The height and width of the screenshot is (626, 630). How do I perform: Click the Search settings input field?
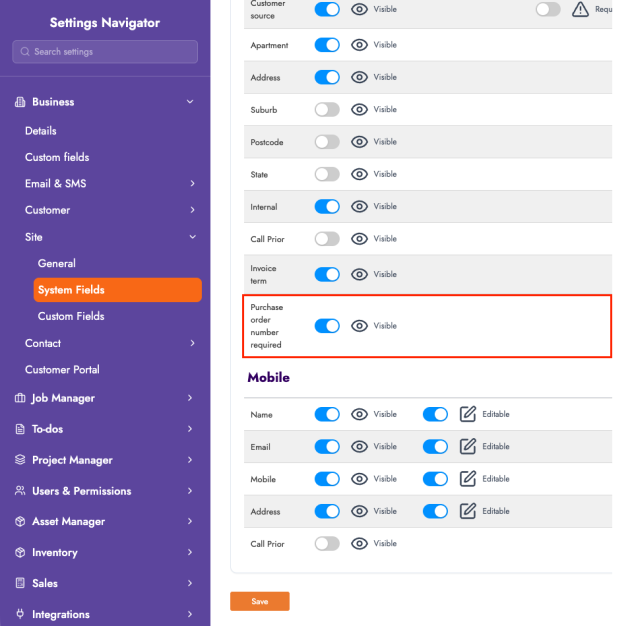point(105,52)
